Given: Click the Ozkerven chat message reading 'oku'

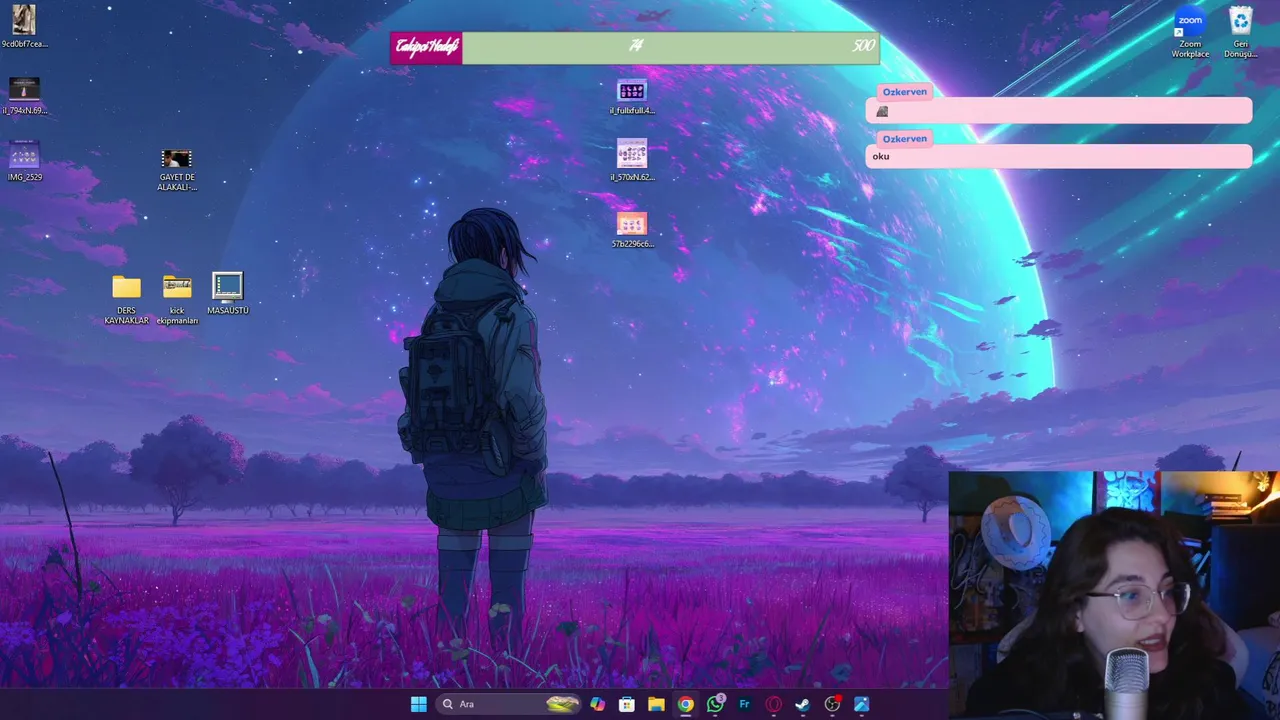Looking at the screenshot, I should (1059, 156).
